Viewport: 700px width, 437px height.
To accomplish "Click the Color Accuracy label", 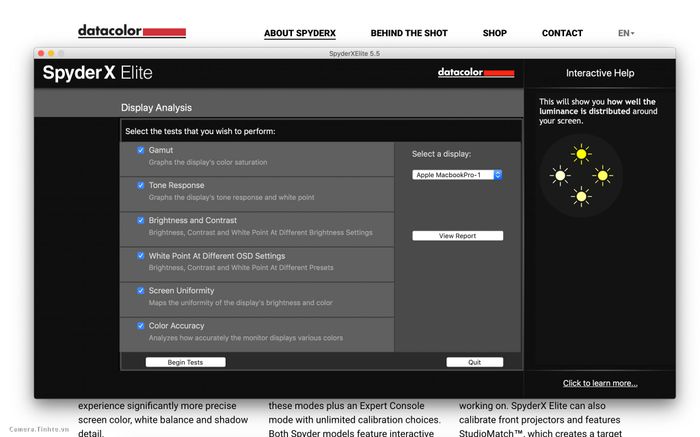I will [x=176, y=325].
